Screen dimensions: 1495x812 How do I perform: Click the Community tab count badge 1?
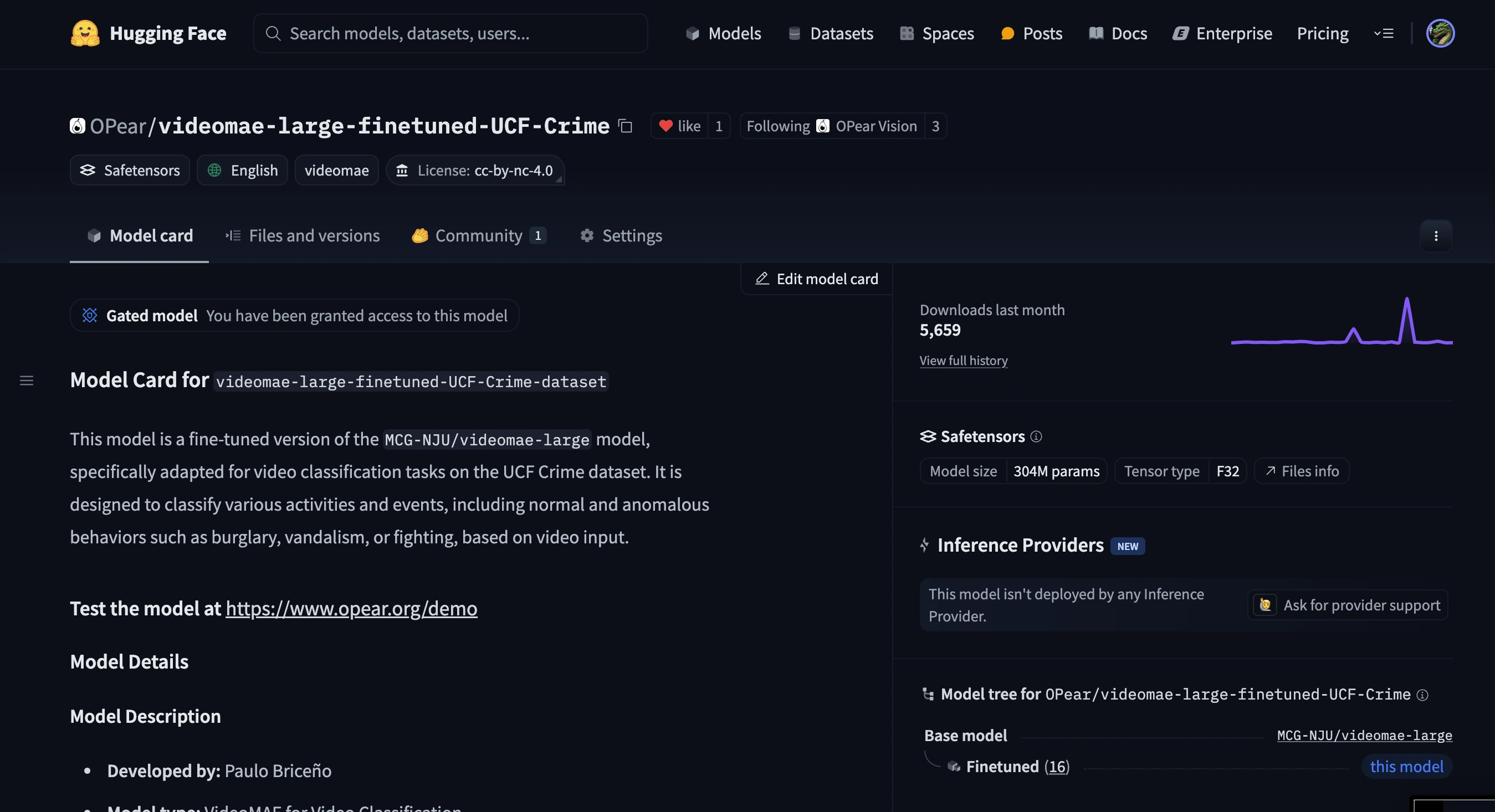(538, 235)
